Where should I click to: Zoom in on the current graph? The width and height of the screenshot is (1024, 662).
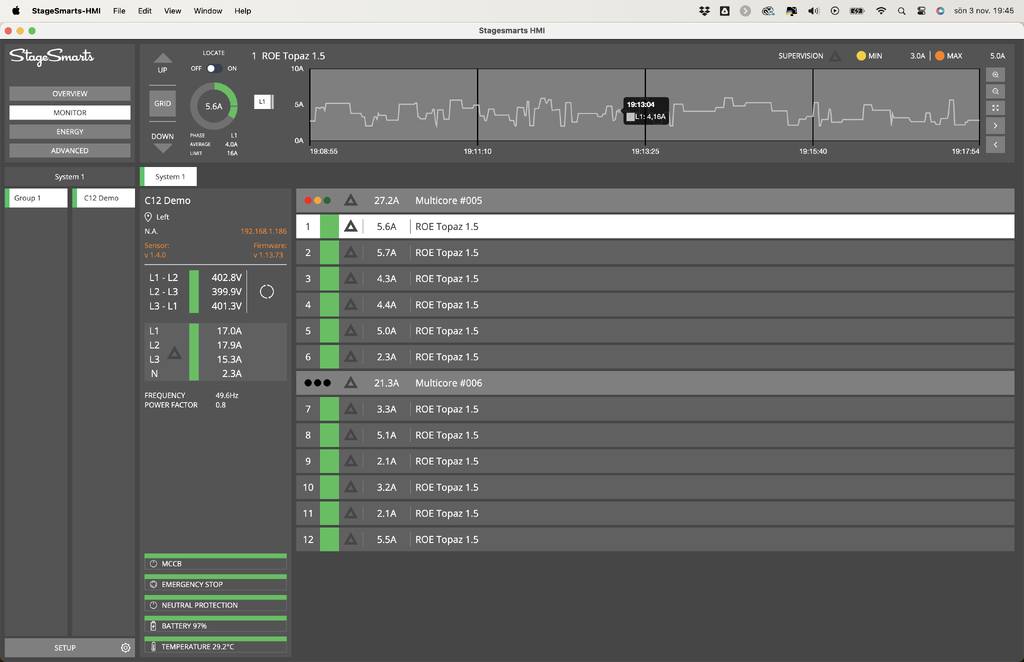[995, 74]
